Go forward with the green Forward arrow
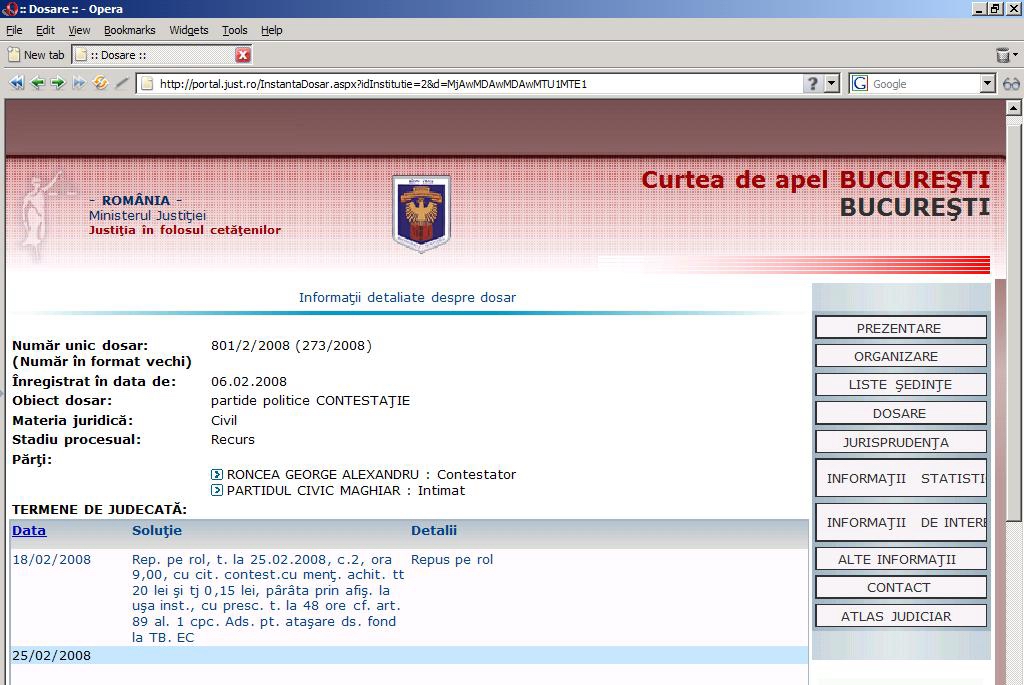The width and height of the screenshot is (1024, 685). click(x=58, y=83)
